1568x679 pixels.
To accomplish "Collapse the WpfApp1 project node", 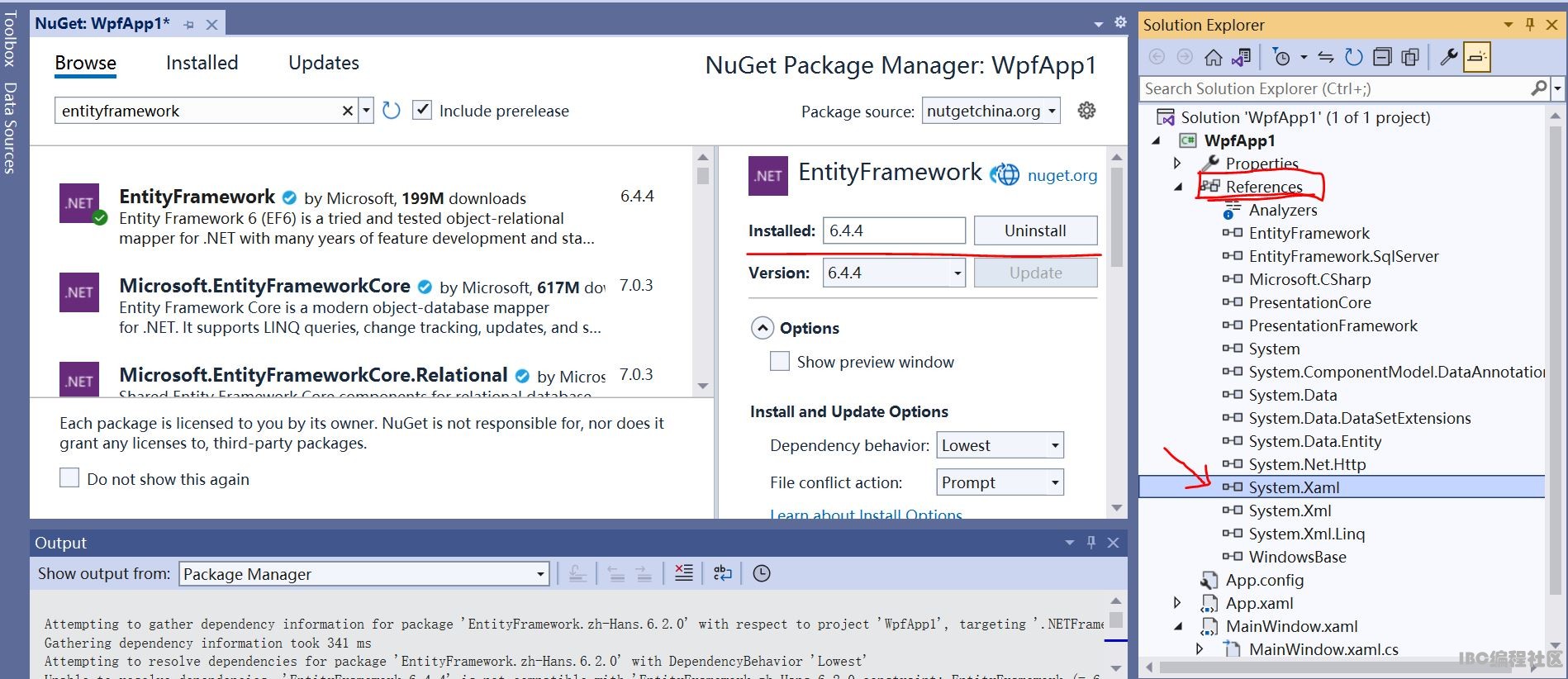I will [1157, 140].
